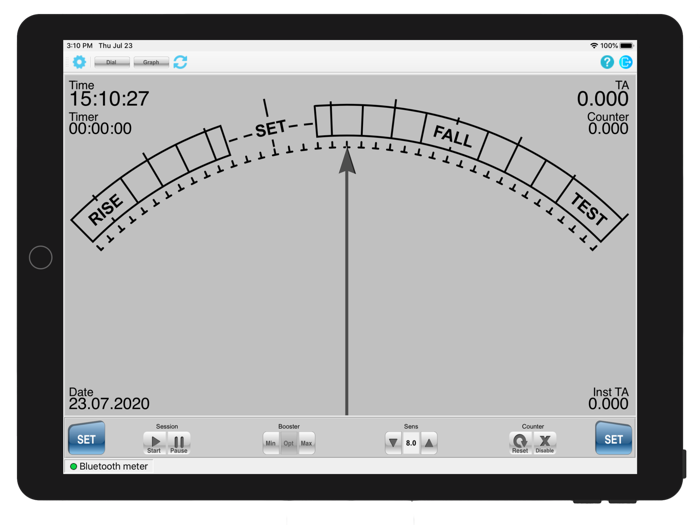The width and height of the screenshot is (700, 525).
Task: Pause the session
Action: click(x=179, y=443)
